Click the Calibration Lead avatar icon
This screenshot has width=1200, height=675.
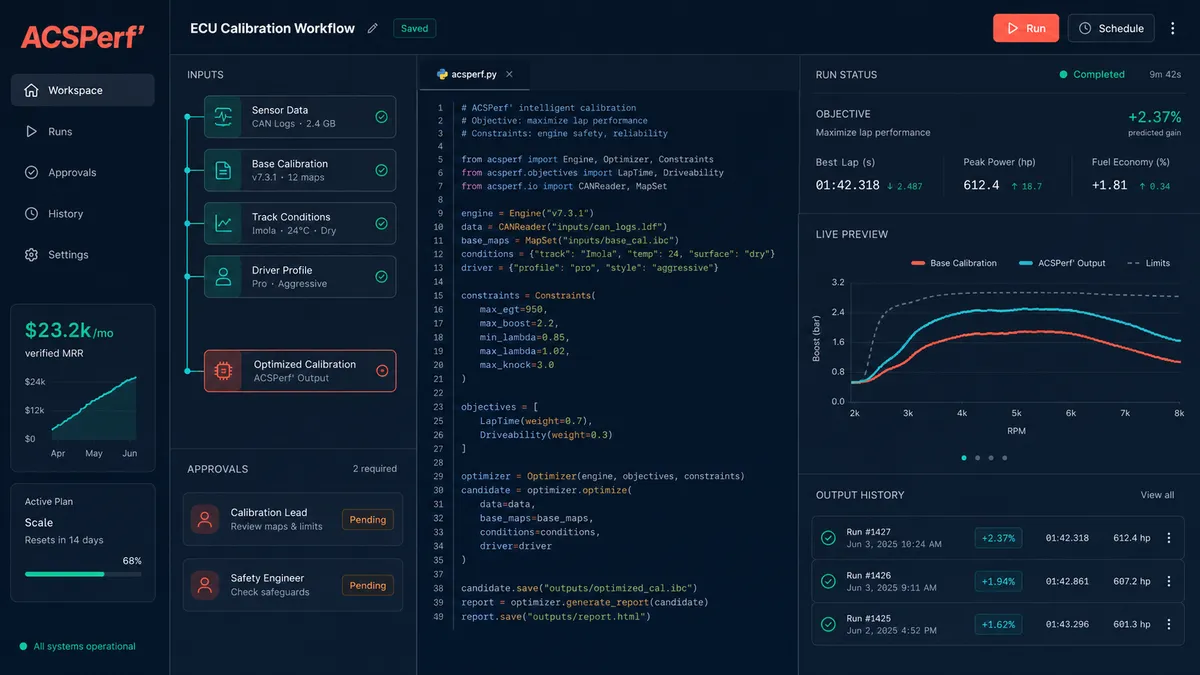pyautogui.click(x=205, y=519)
